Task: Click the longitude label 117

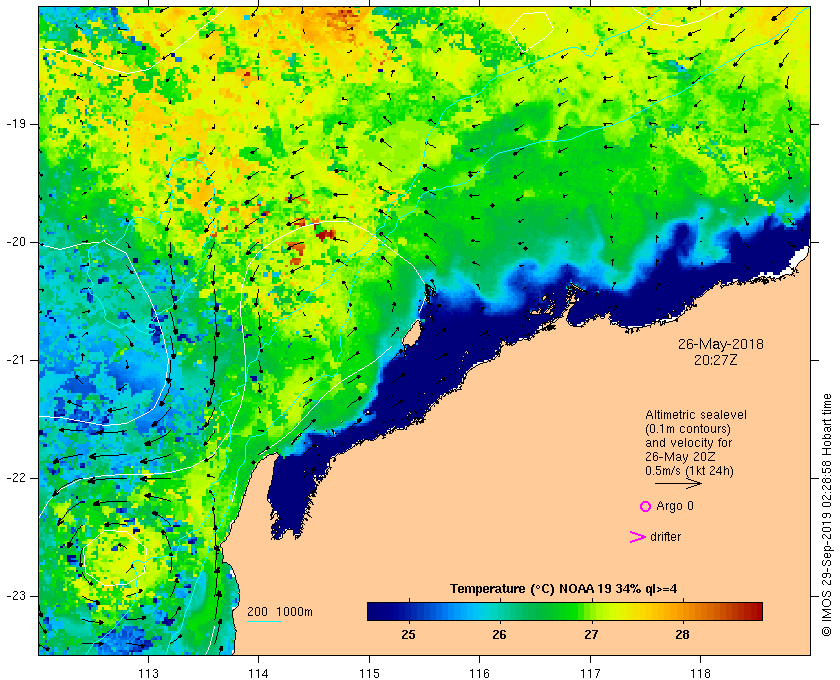Action: [x=590, y=673]
